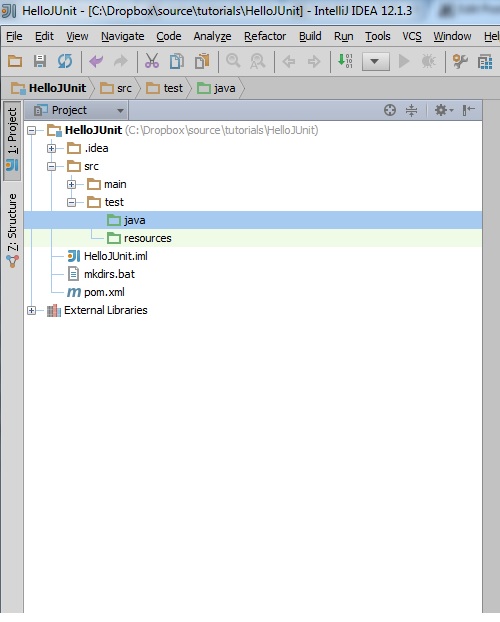The height and width of the screenshot is (622, 500).
Task: Expand the External Libraries node
Action: click(31, 310)
